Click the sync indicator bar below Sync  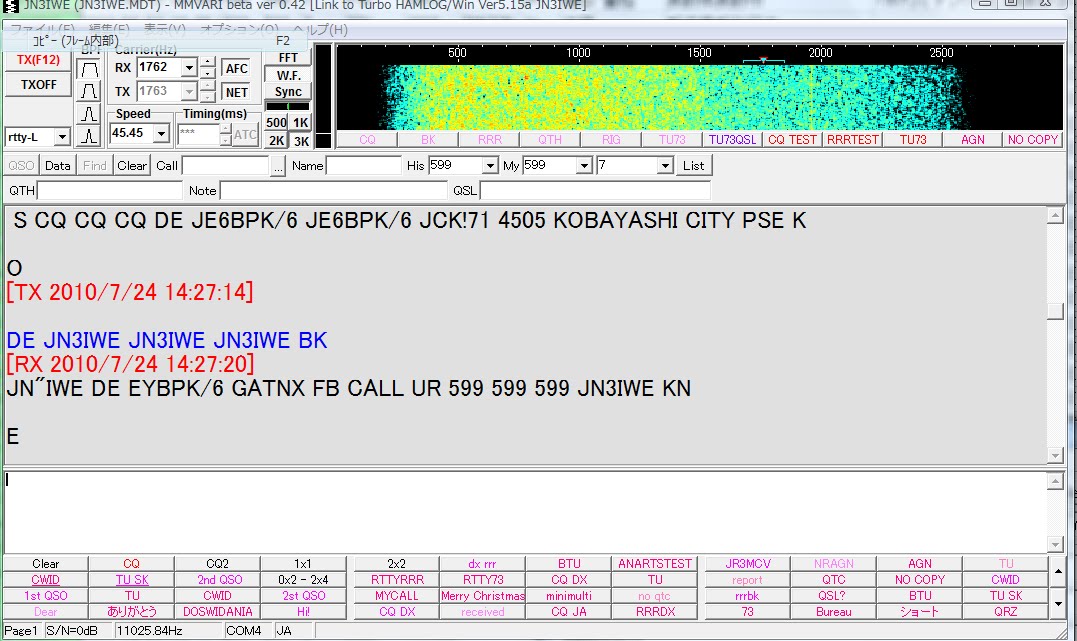(288, 106)
